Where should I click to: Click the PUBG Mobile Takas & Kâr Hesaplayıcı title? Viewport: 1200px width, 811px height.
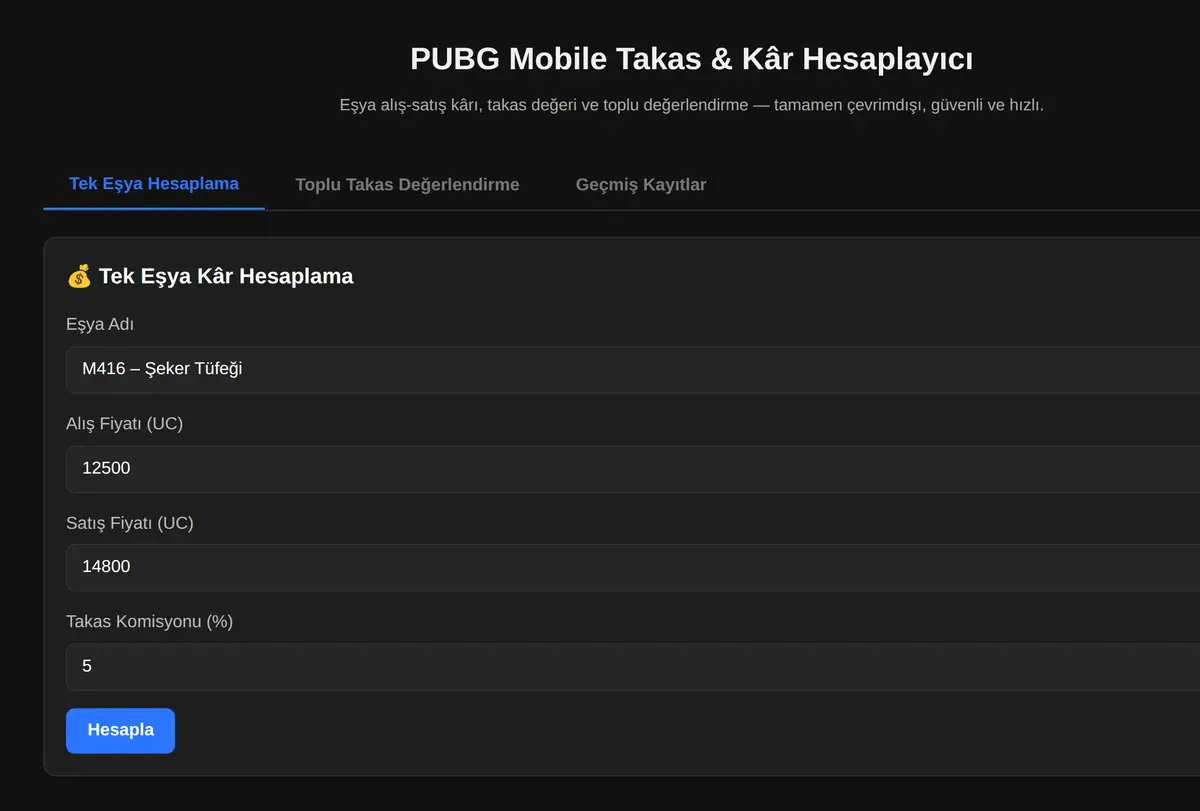point(692,59)
